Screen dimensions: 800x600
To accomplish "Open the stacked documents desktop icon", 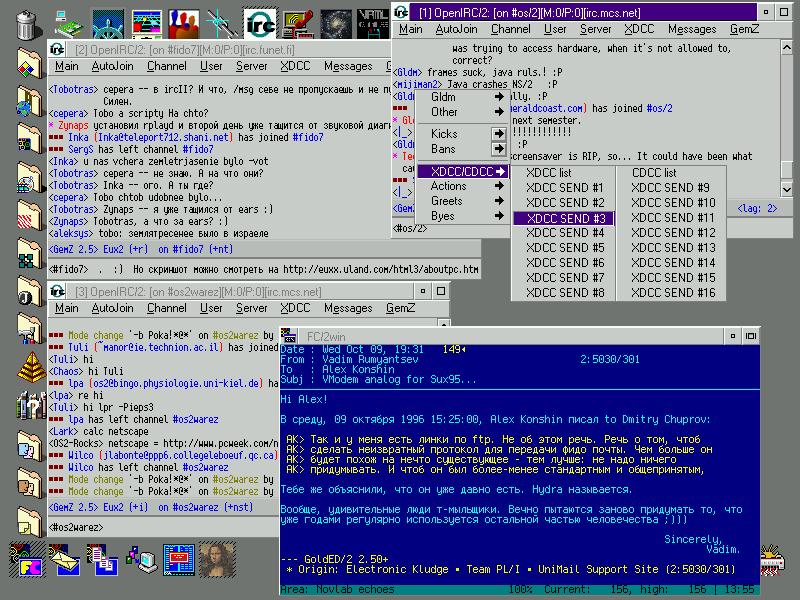I will tap(103, 560).
